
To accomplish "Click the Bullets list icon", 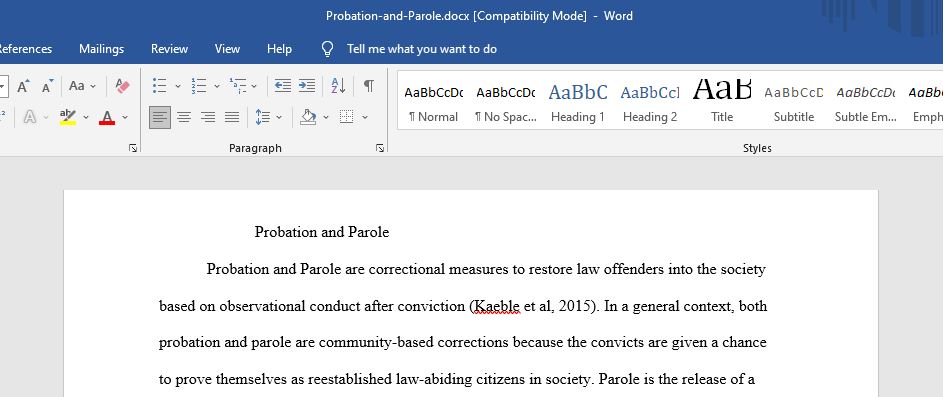I will point(159,86).
